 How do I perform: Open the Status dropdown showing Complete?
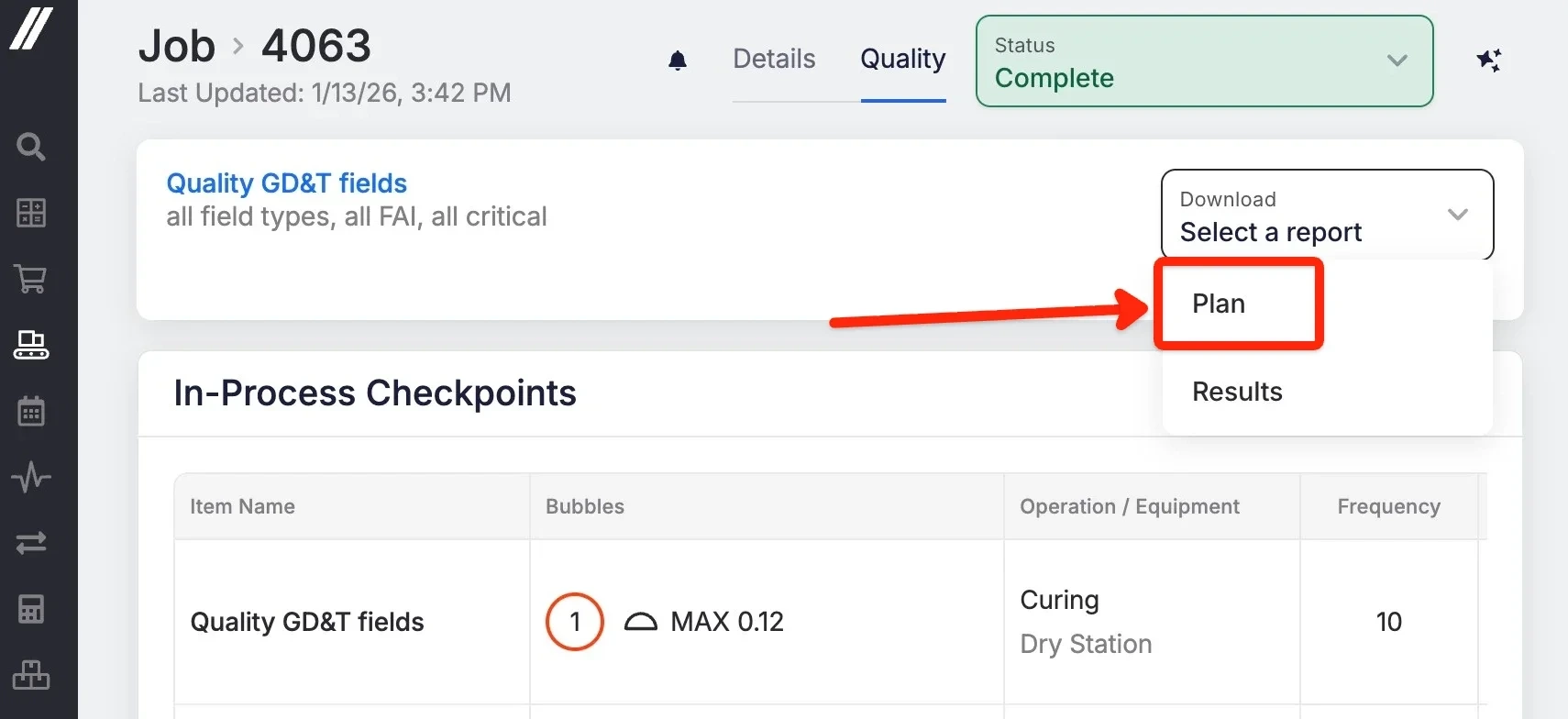(x=1204, y=61)
